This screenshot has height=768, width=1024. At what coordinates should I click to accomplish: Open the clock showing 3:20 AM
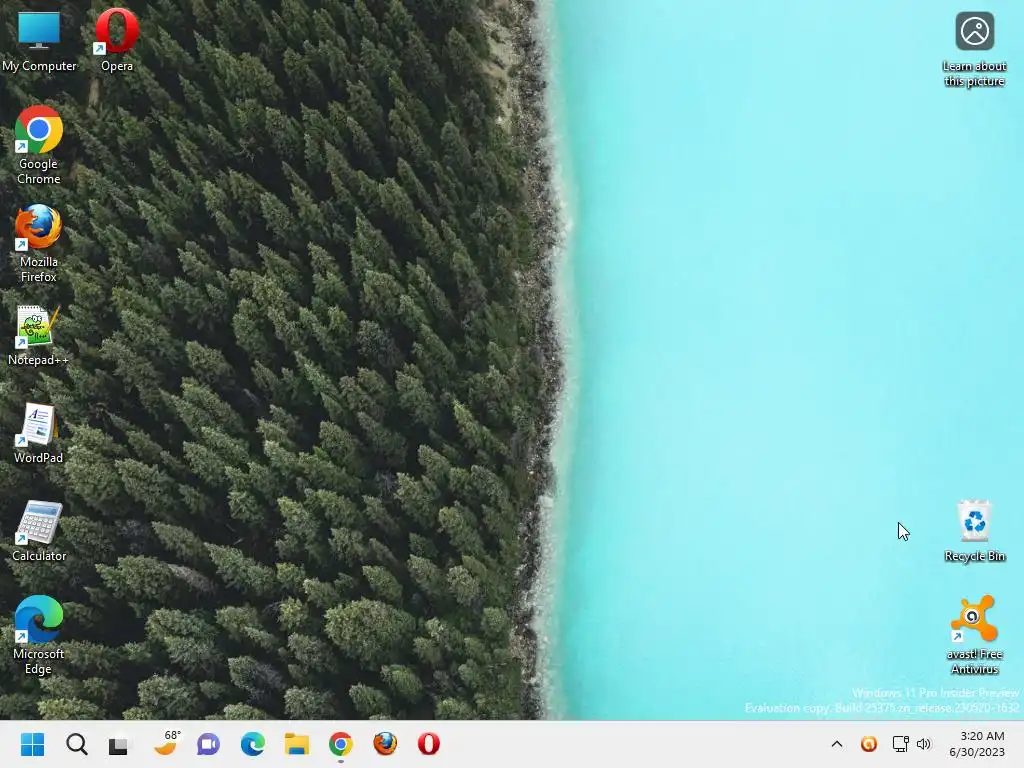[977, 744]
